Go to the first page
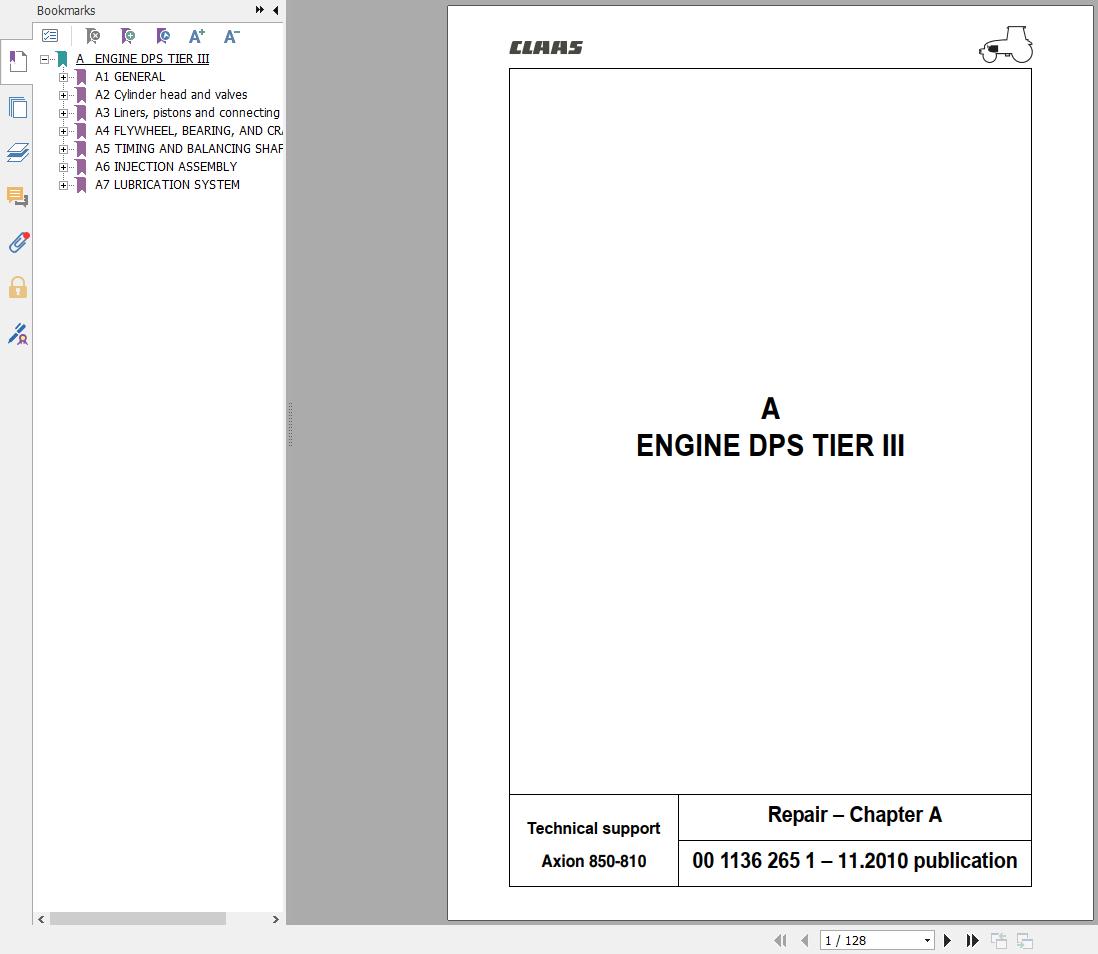 (780, 940)
